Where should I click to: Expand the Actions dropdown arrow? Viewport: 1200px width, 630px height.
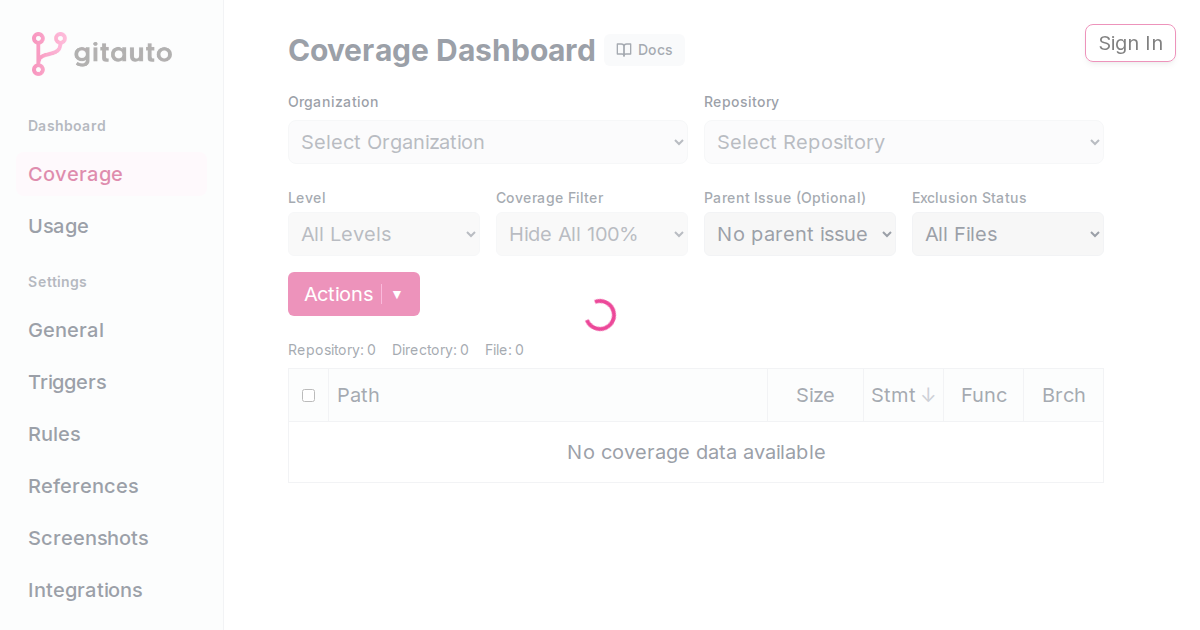[397, 294]
